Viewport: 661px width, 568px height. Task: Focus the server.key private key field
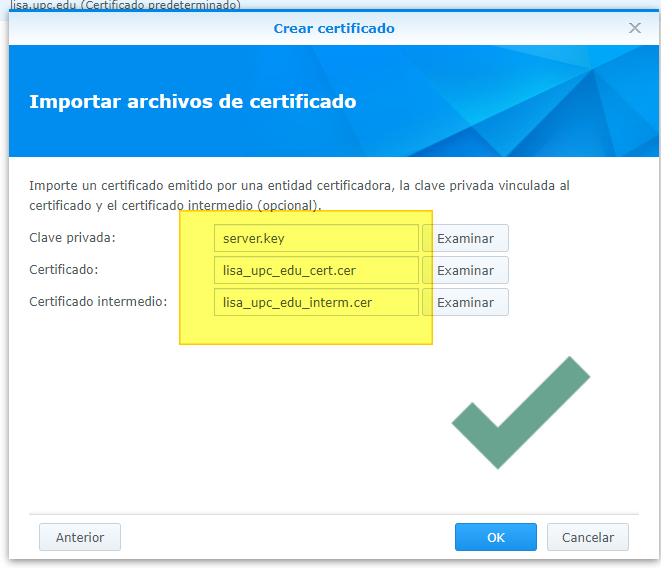(316, 238)
